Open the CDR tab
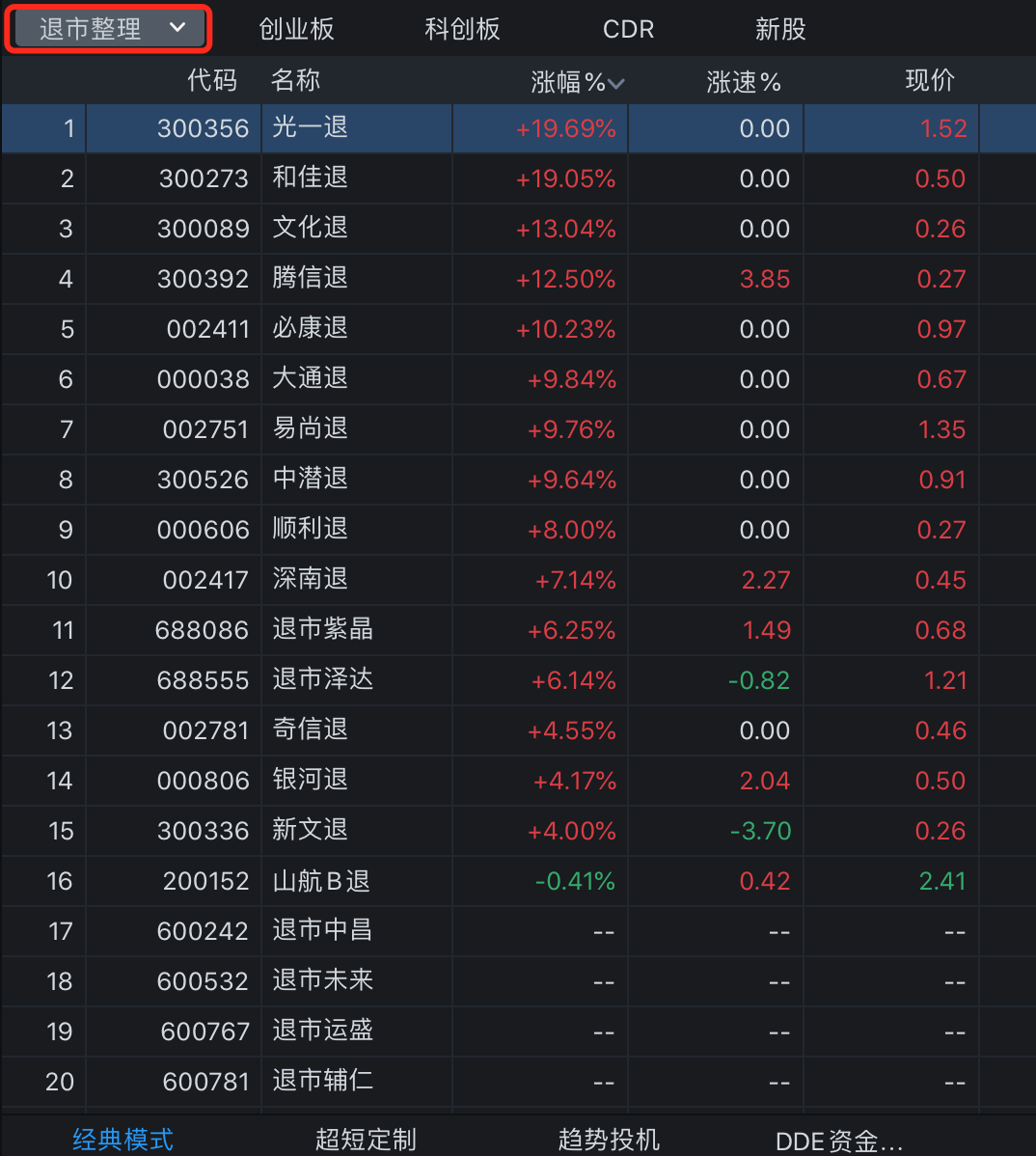The height and width of the screenshot is (1156, 1036). tap(628, 29)
